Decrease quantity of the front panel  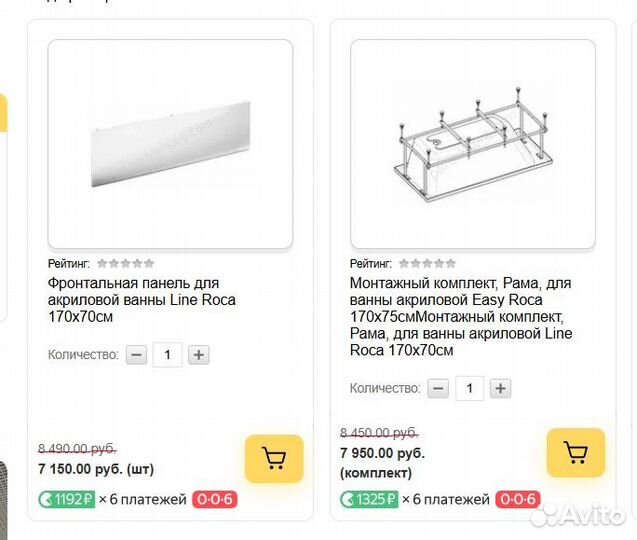pyautogui.click(x=137, y=354)
